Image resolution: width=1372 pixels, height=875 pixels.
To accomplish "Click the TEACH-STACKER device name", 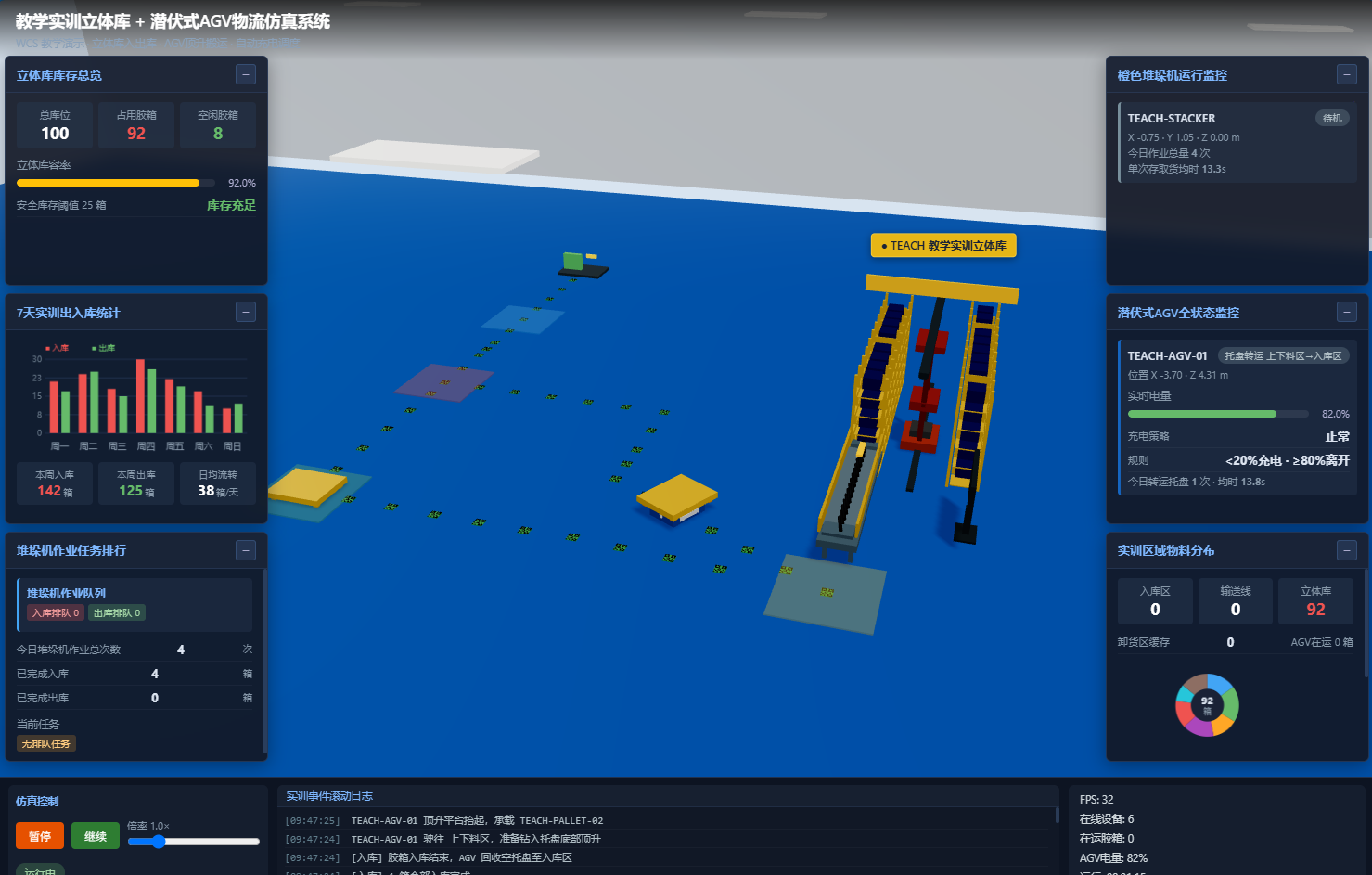I will [1172, 118].
